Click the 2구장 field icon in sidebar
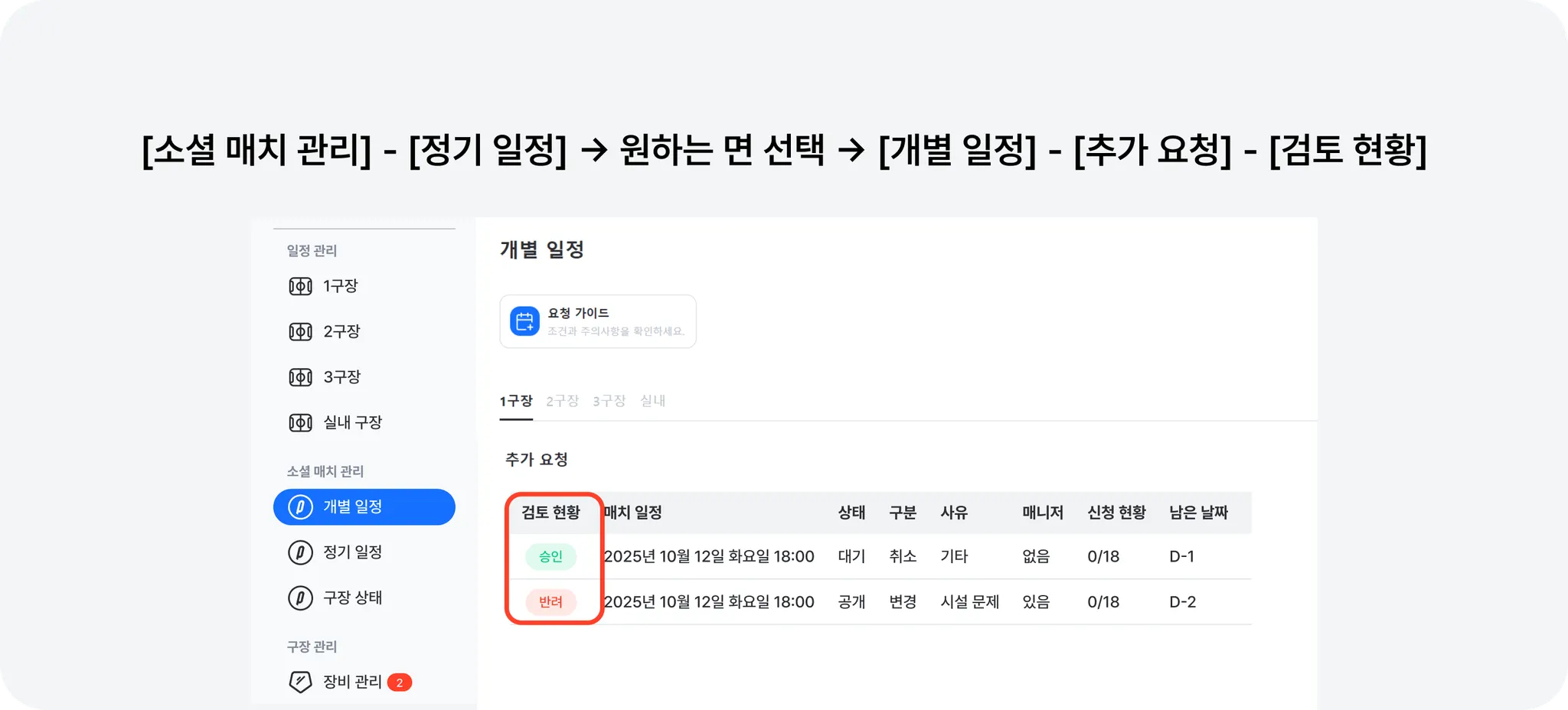 (300, 331)
